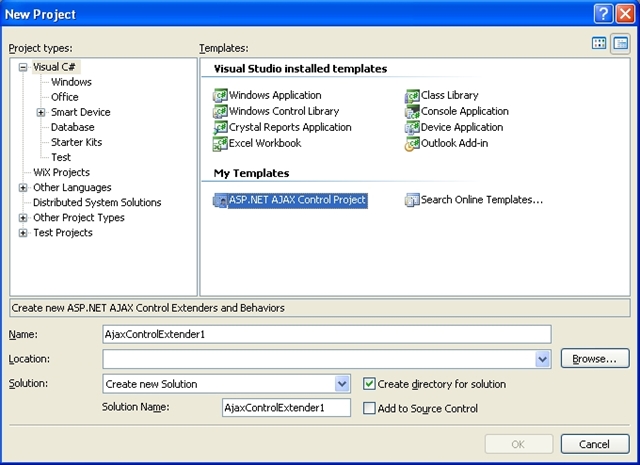The width and height of the screenshot is (640, 465).
Task: Switch templates view to small icons
Action: click(620, 43)
